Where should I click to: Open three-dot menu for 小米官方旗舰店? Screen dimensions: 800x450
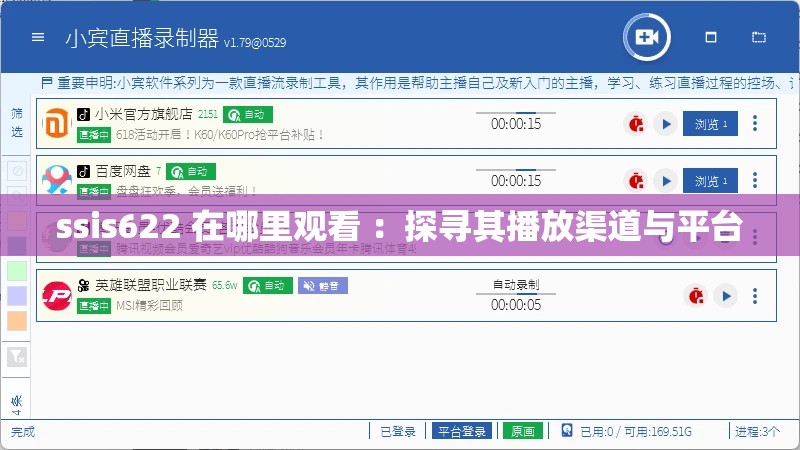[x=755, y=123]
